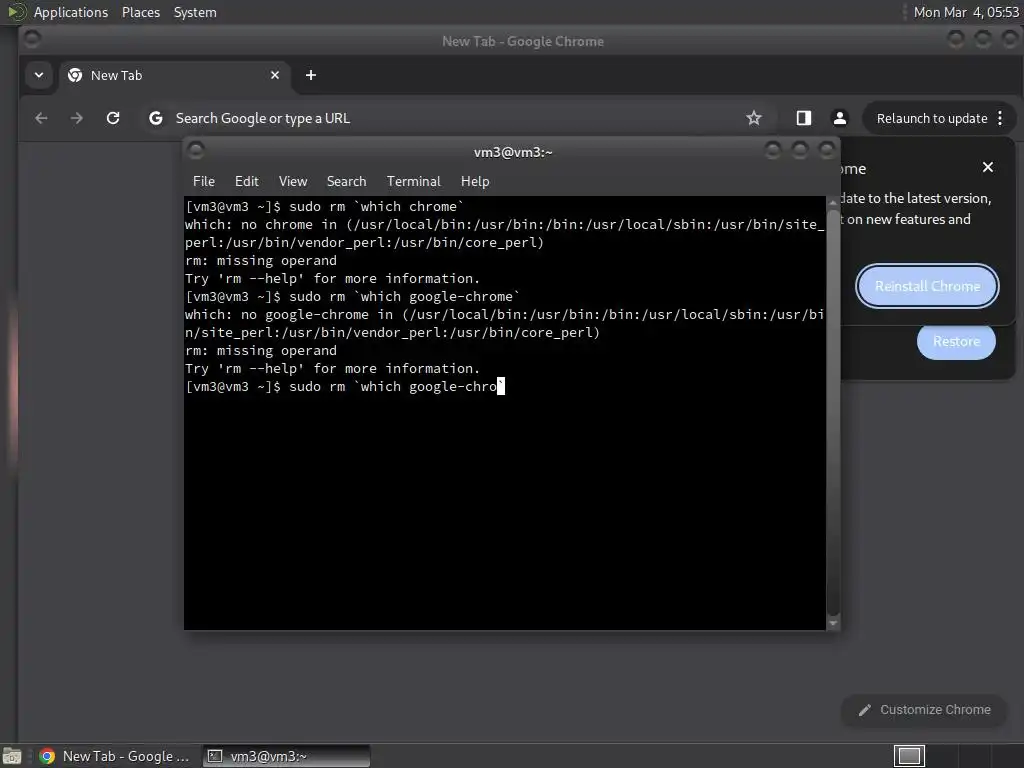Open the terminal View menu
Screen dimensions: 1024x768
(293, 182)
